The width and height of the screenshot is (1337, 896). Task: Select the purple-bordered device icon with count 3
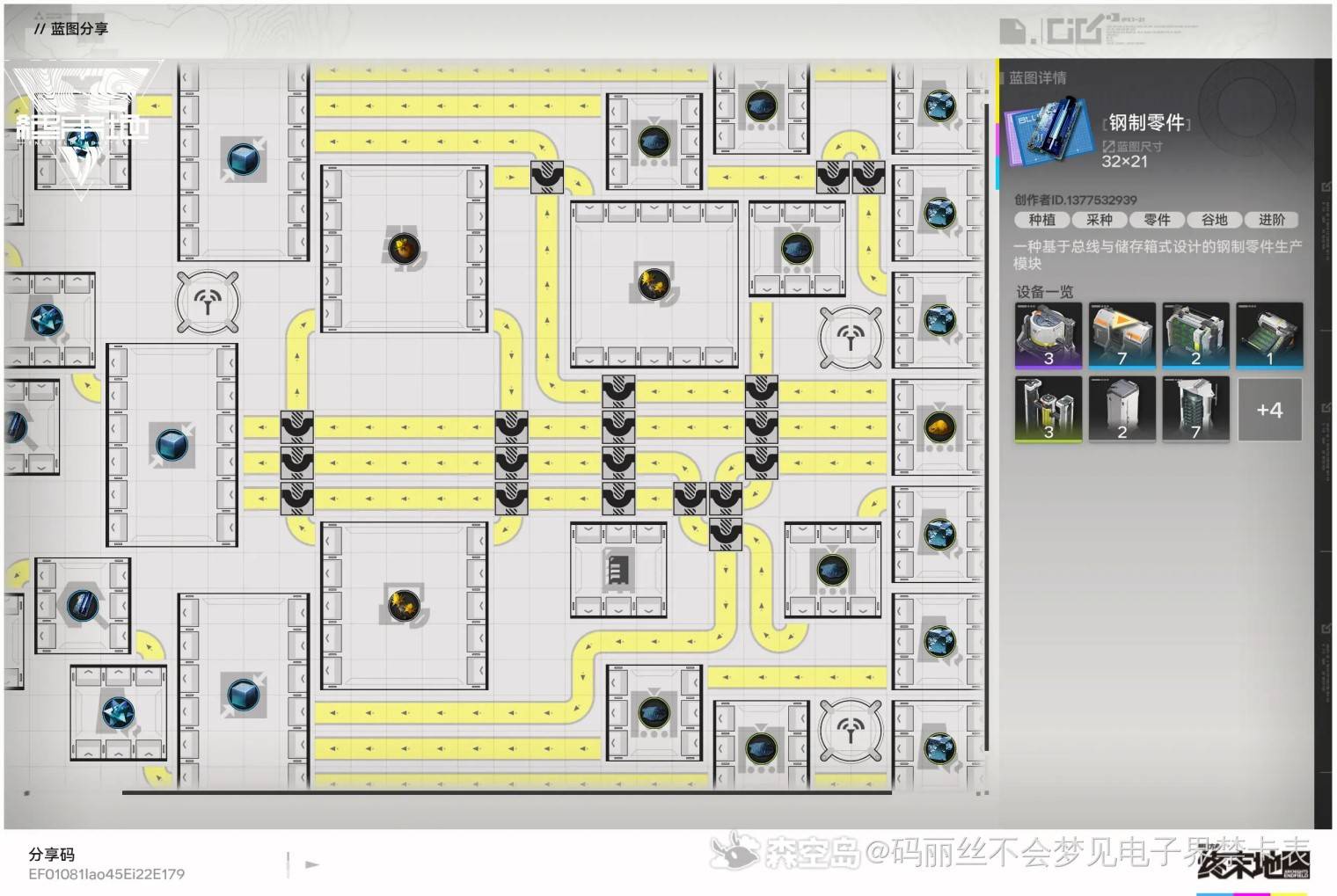click(1048, 335)
